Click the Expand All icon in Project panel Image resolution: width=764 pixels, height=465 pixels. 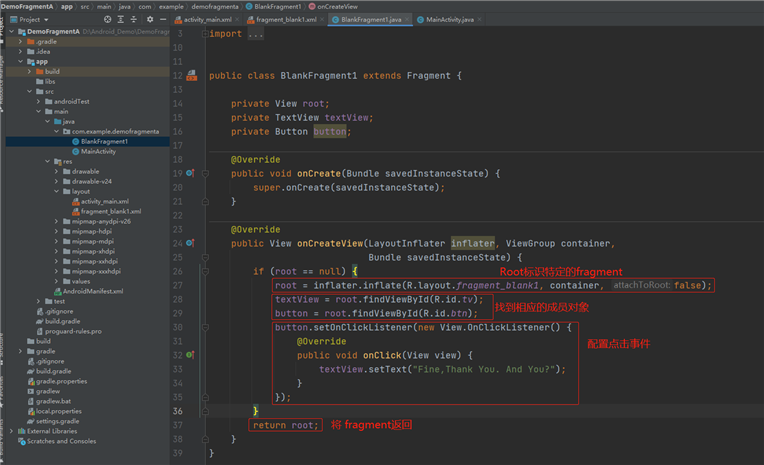(x=121, y=19)
